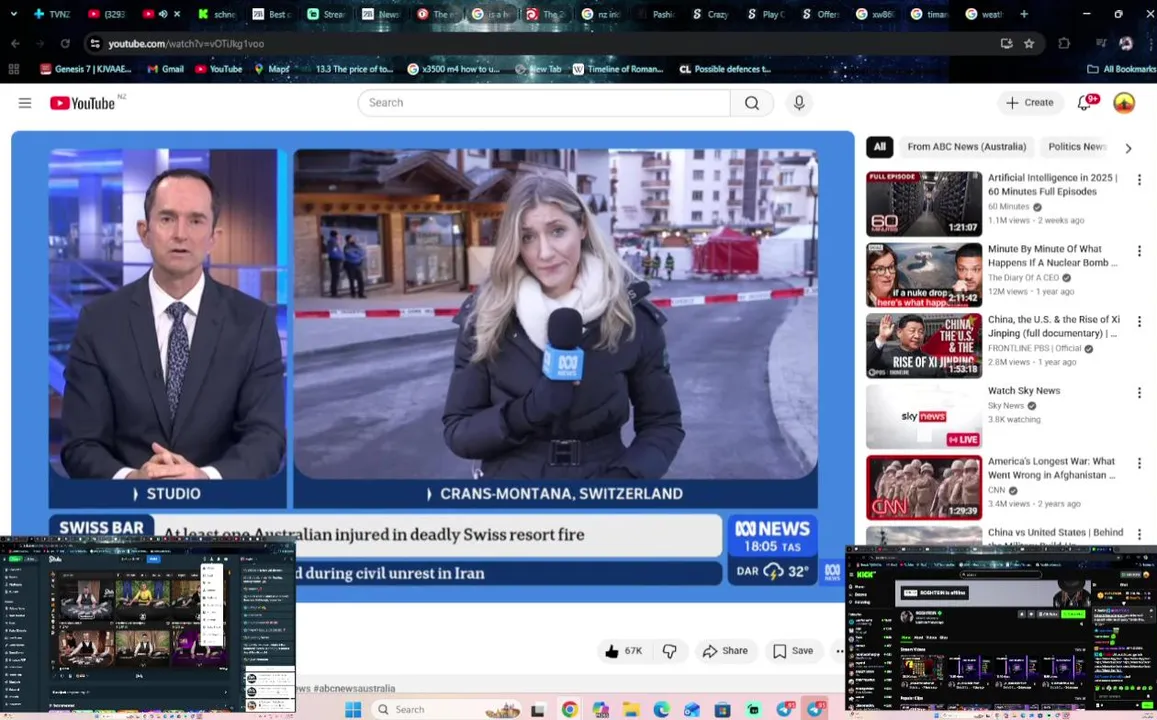
Task: Open options for Watch Sky News video
Action: pyautogui.click(x=1139, y=392)
